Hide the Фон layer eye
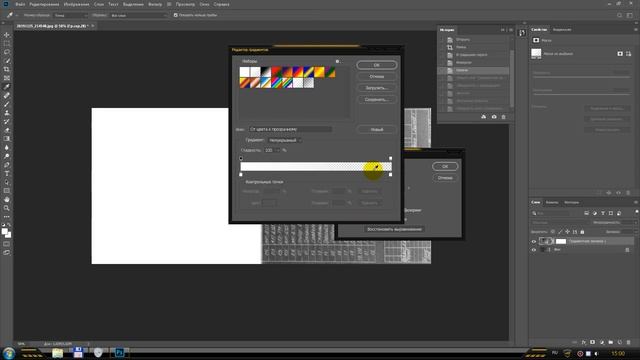 [533, 250]
